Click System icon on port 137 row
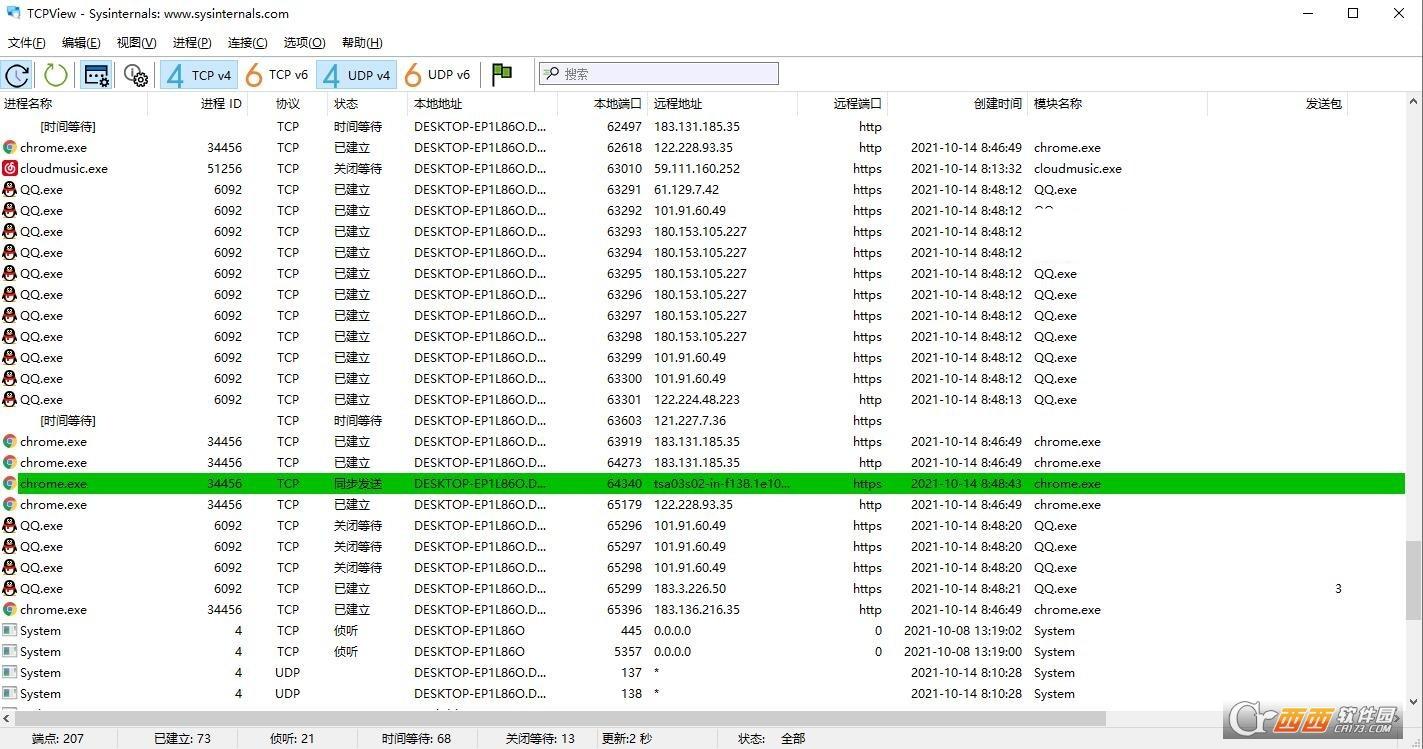Screen dimensions: 1423x749 [x=10, y=672]
